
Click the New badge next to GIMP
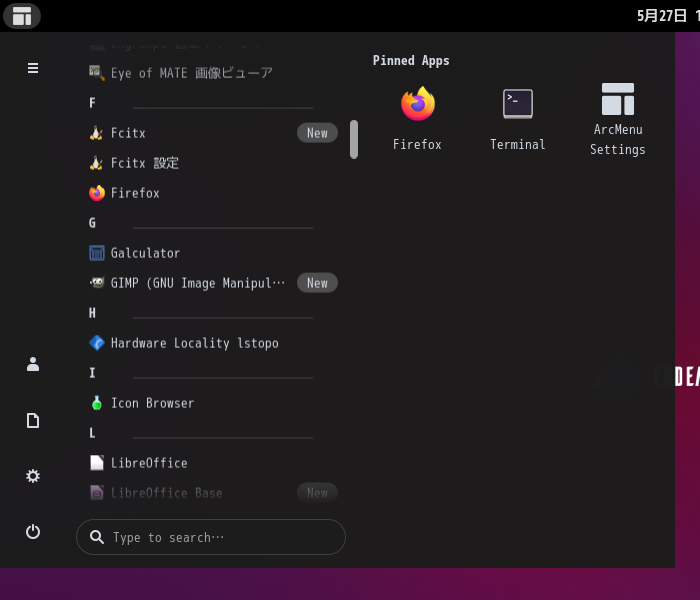(x=317, y=283)
